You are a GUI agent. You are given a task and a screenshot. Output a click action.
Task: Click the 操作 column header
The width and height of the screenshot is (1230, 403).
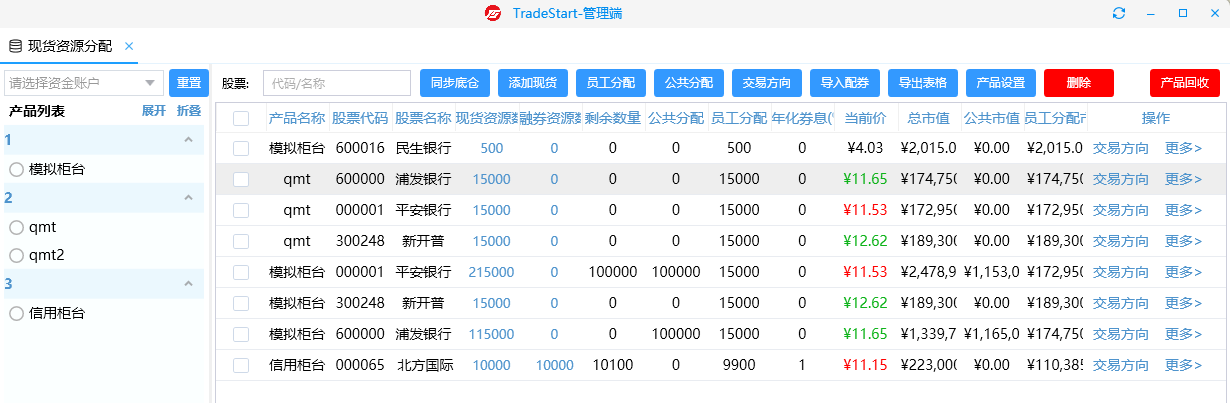(1155, 118)
